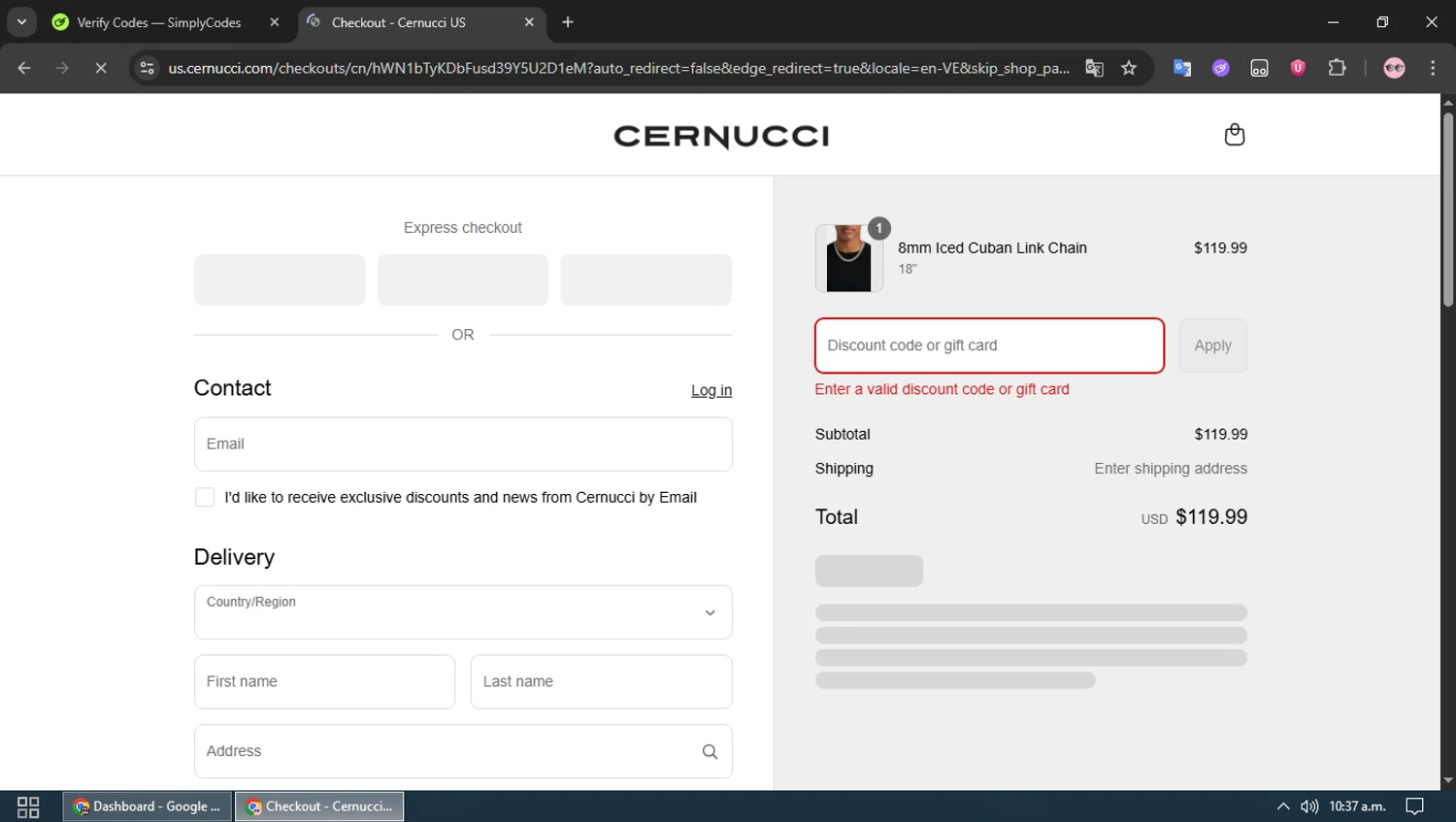This screenshot has height=822, width=1456.
Task: Click the 8mm Iced Cuban Link Chain title
Action: pyautogui.click(x=992, y=248)
